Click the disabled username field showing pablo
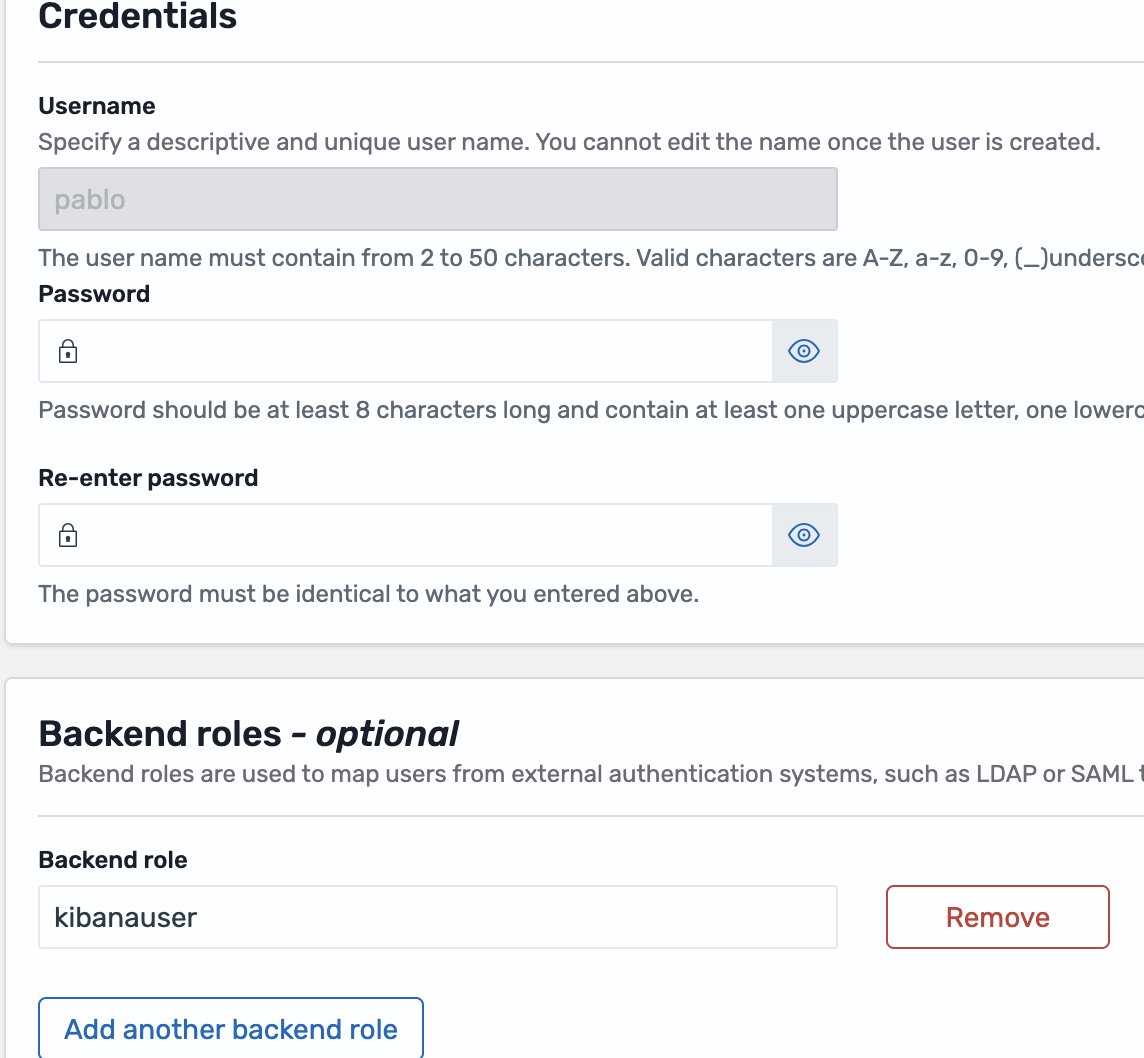Image resolution: width=1144 pixels, height=1058 pixels. (x=437, y=199)
